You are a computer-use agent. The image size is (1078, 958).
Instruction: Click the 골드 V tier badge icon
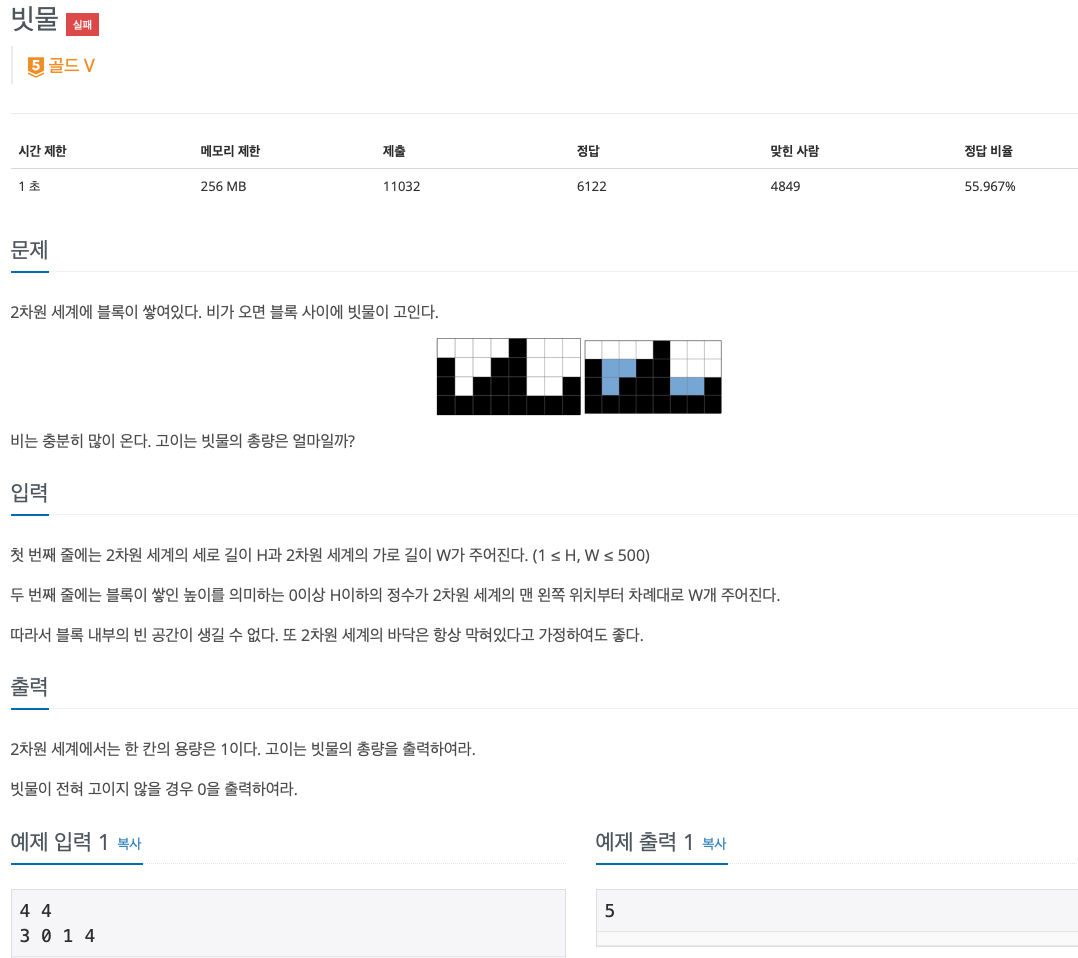[x=36, y=67]
